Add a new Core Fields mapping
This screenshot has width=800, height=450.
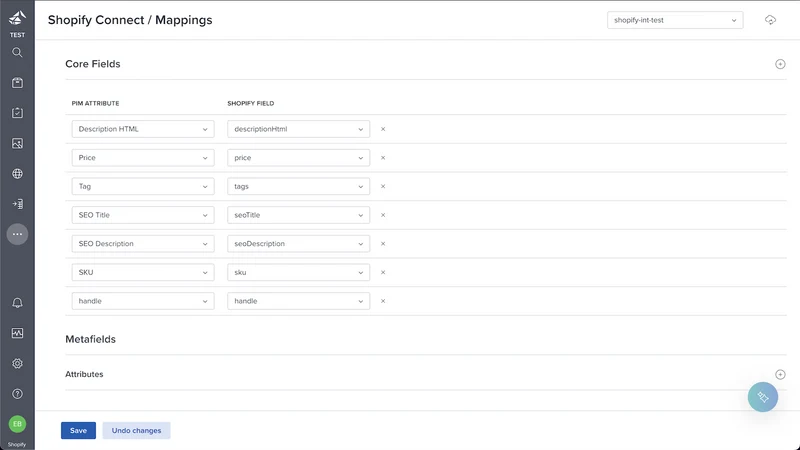click(780, 64)
